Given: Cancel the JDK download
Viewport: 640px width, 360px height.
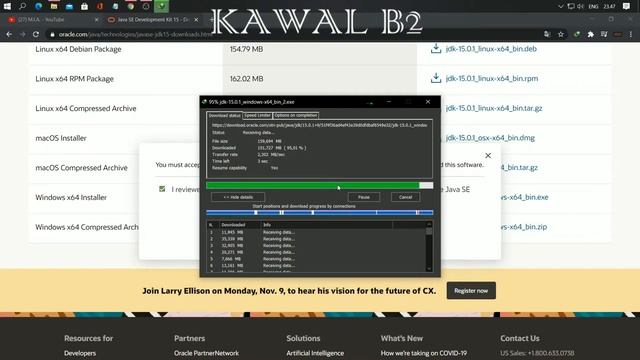Looking at the screenshot, I should point(405,197).
